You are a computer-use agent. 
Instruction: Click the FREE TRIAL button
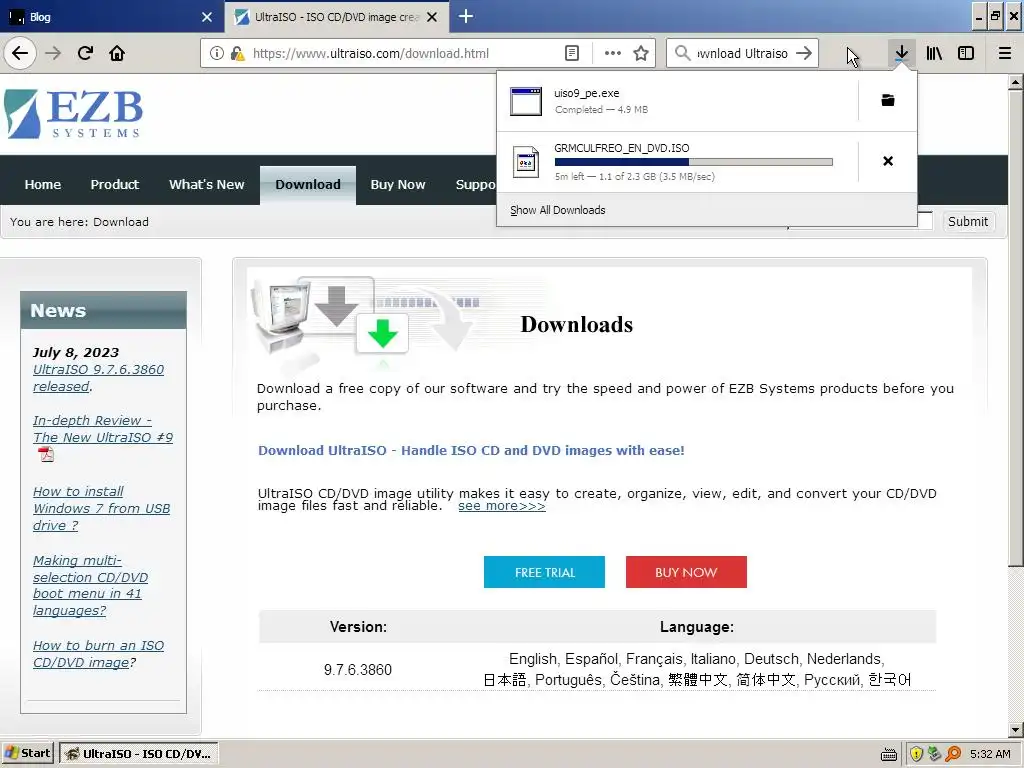pos(544,572)
